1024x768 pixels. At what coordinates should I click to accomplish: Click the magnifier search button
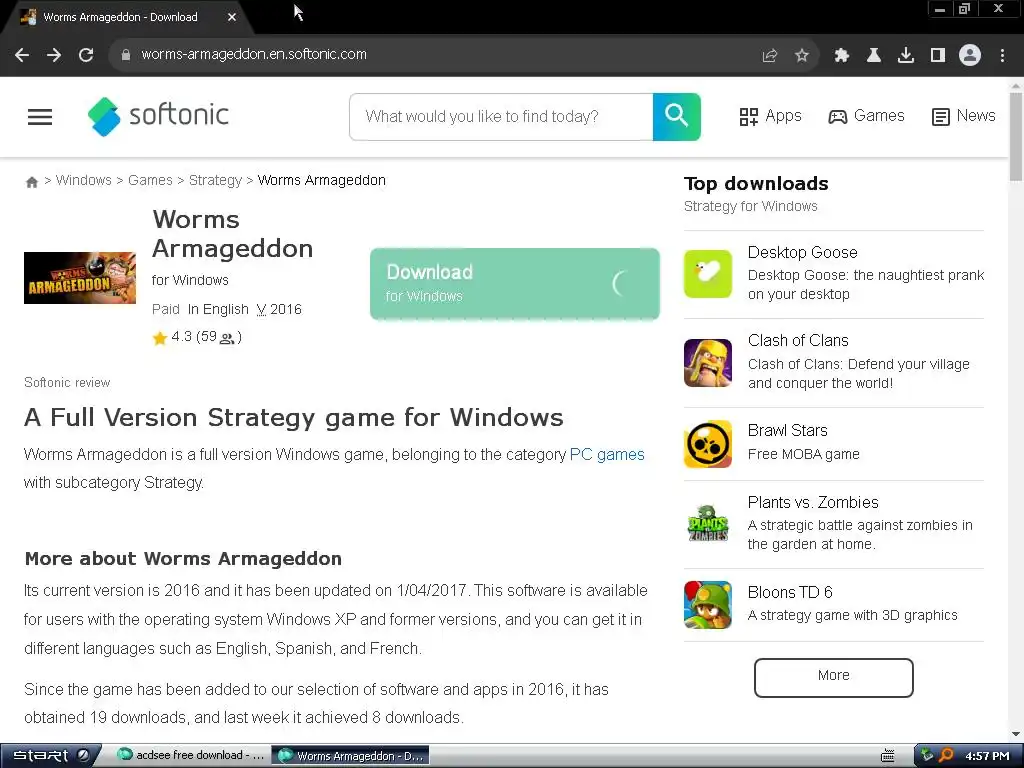(677, 117)
